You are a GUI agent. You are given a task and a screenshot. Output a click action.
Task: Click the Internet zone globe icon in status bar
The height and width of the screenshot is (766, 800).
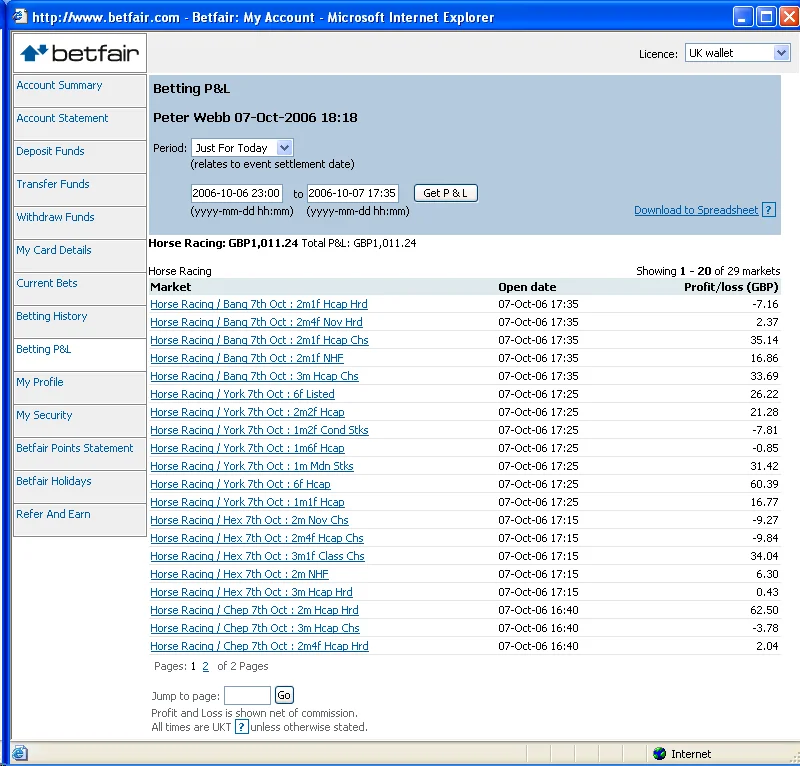point(659,753)
